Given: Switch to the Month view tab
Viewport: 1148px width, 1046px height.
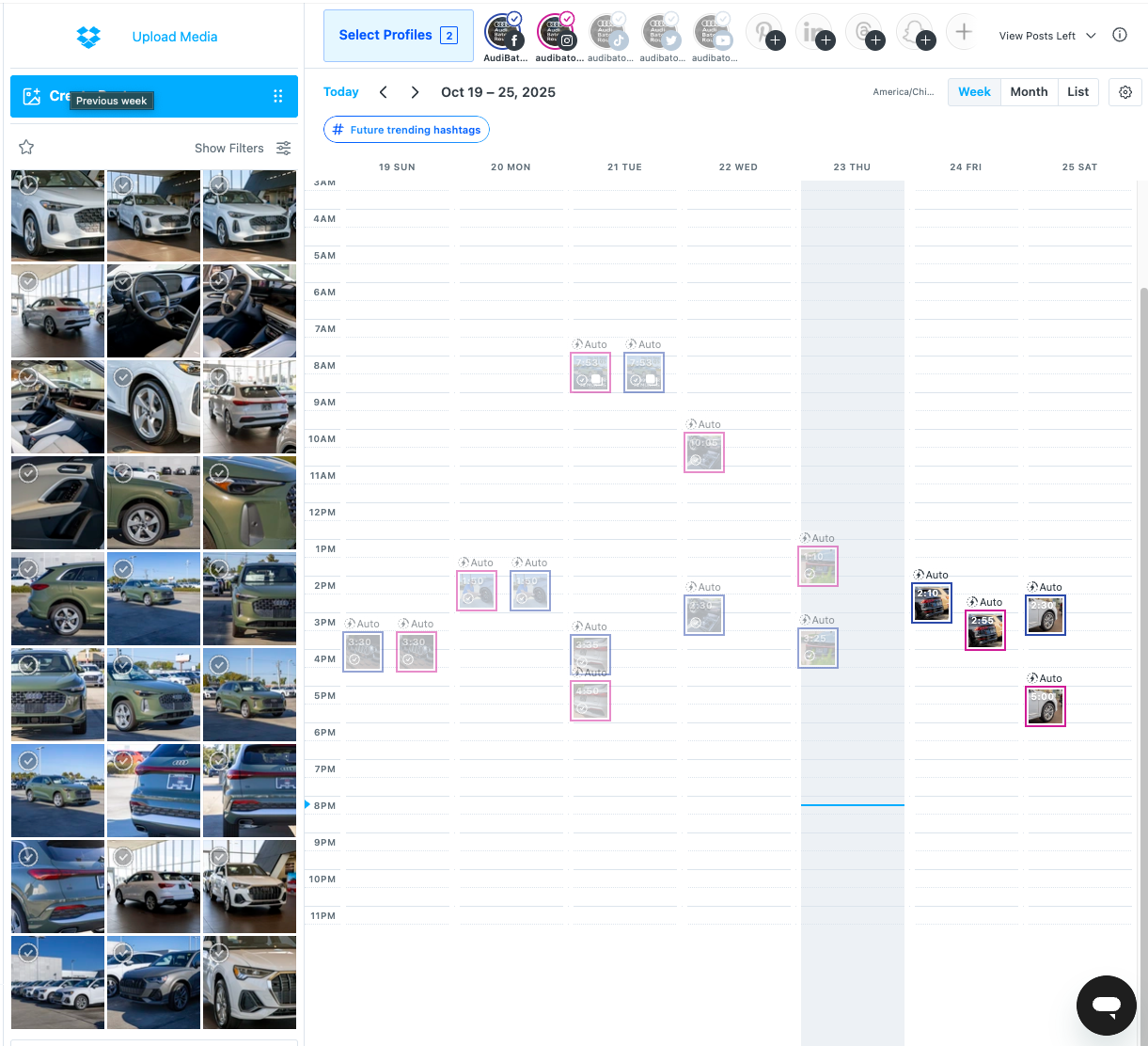Looking at the screenshot, I should coord(1029,91).
